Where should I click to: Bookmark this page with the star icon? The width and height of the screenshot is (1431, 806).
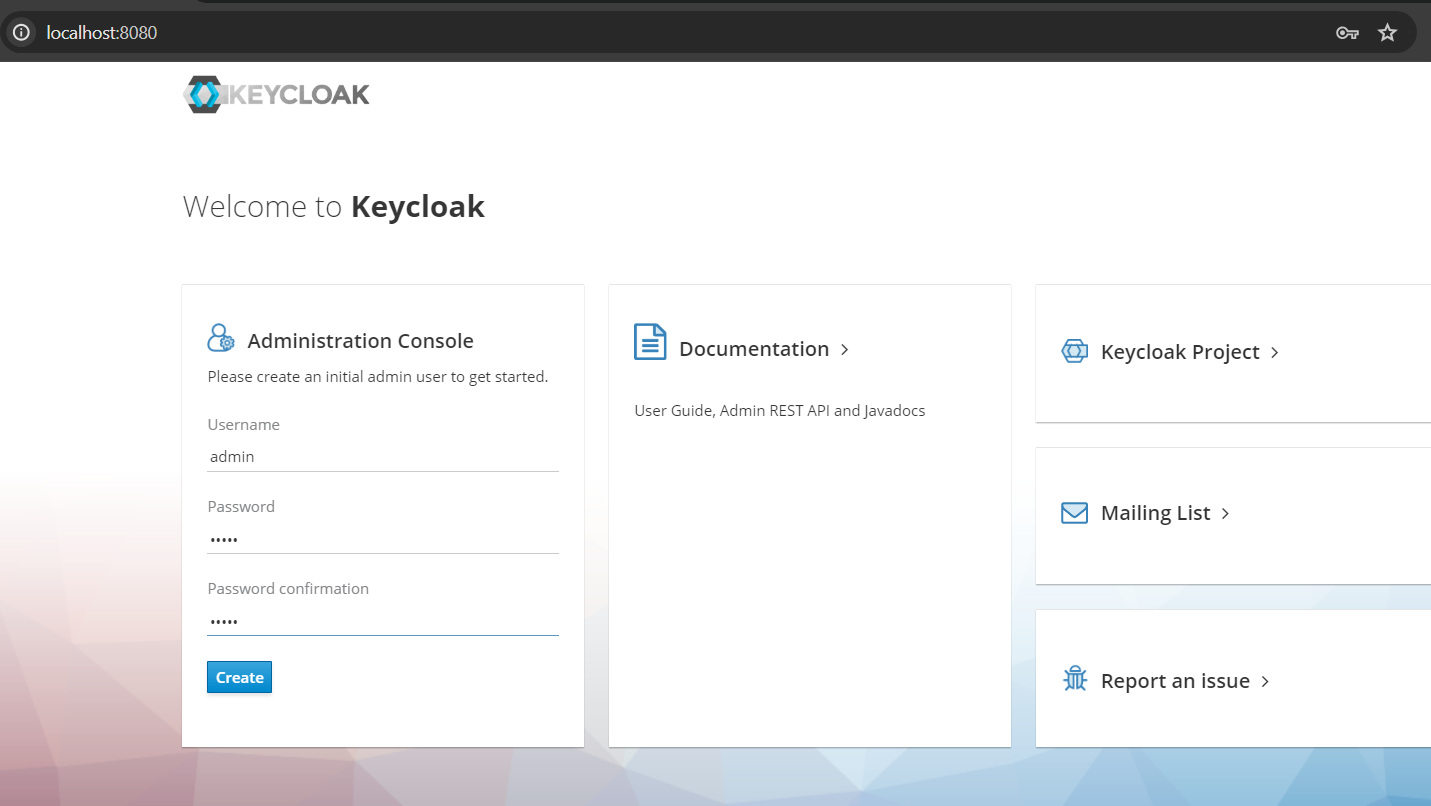(1387, 33)
